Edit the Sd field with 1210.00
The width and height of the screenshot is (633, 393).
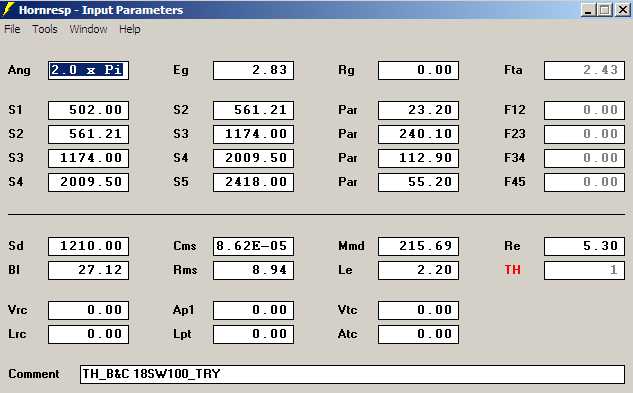click(x=88, y=246)
